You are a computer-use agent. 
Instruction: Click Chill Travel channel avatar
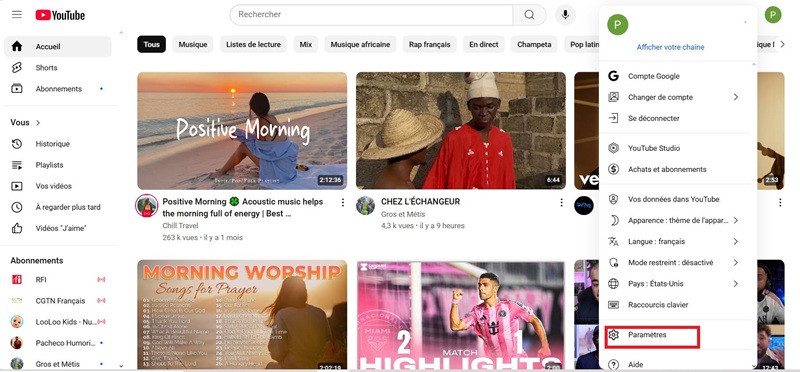tap(146, 206)
